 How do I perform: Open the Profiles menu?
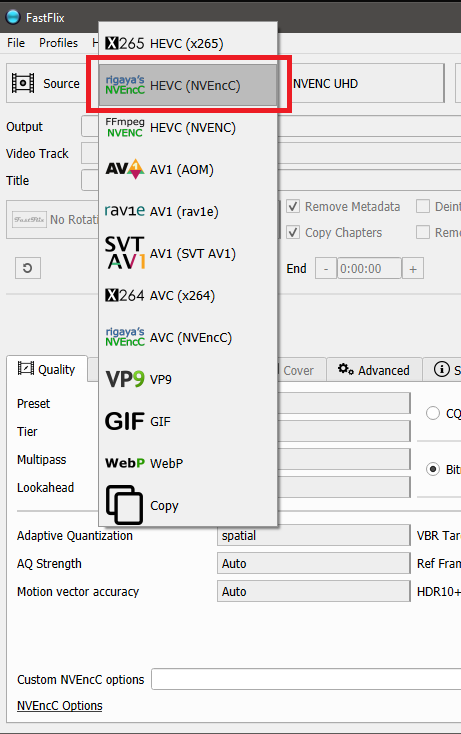pos(59,43)
